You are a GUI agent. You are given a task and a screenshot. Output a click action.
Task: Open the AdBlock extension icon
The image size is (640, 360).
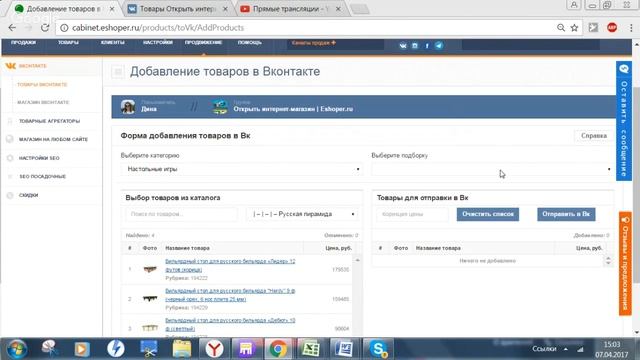click(612, 27)
